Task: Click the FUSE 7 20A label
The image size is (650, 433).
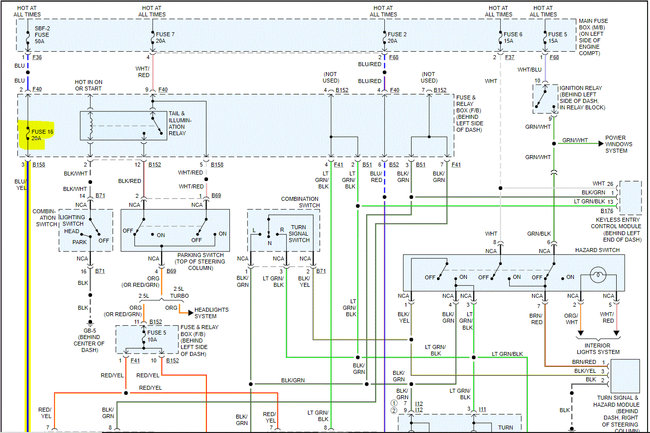Action: pos(165,37)
